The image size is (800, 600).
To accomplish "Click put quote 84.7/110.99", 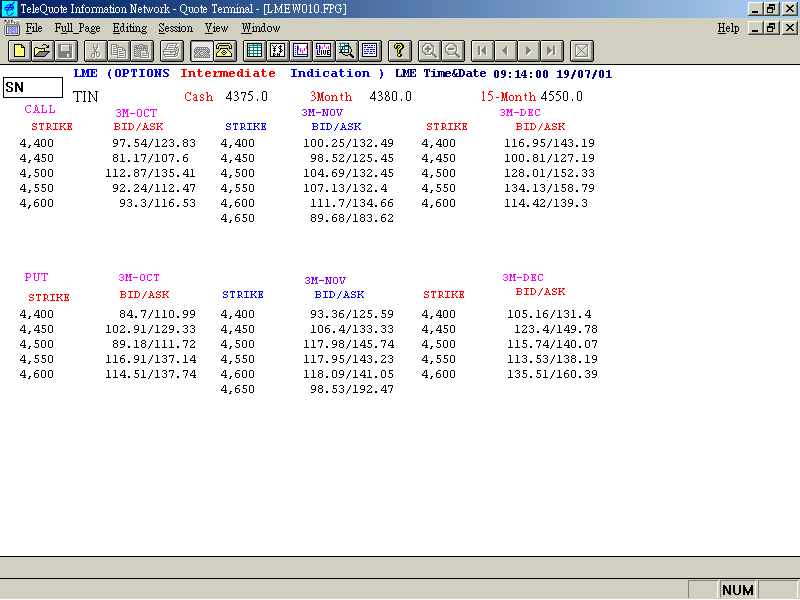I will pos(157,314).
